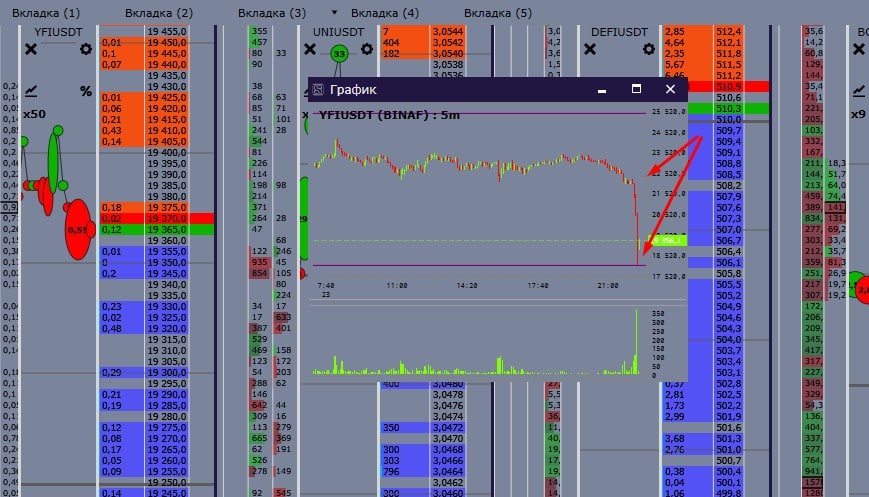Click DEFIUSDT red best ask 510,9
This screenshot has width=869, height=497.
click(x=728, y=86)
